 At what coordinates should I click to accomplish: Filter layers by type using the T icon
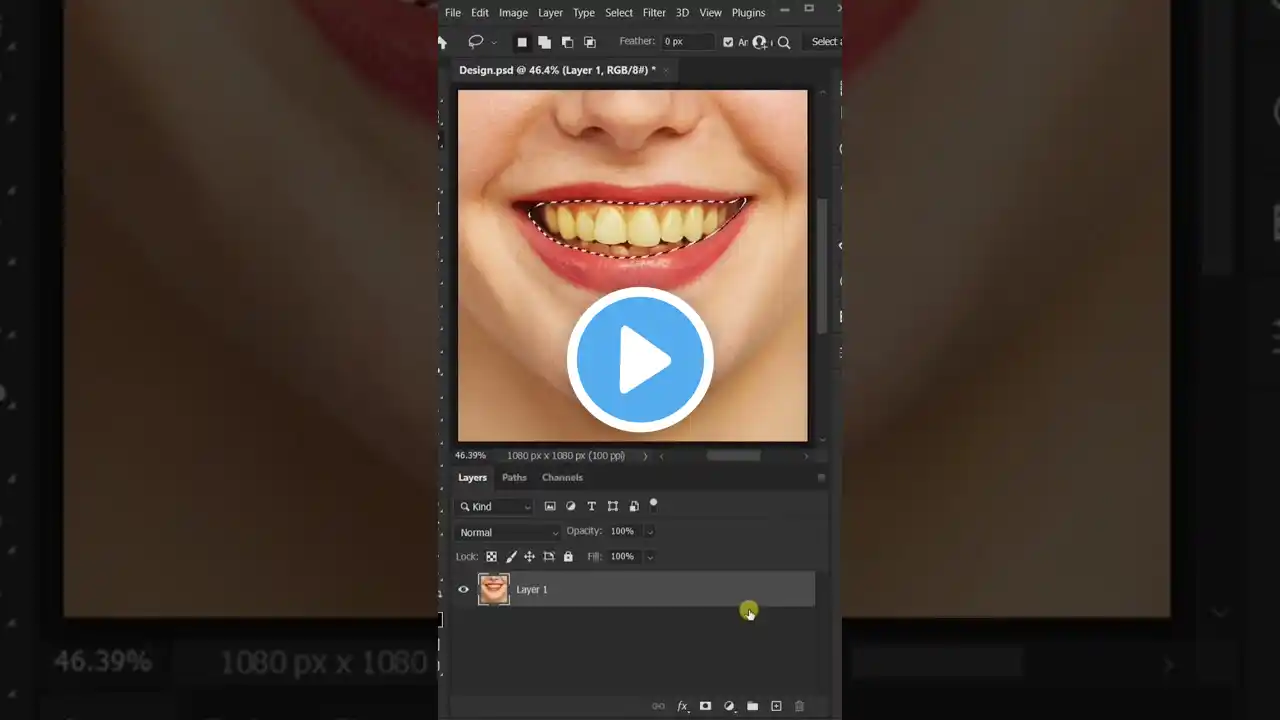[591, 506]
